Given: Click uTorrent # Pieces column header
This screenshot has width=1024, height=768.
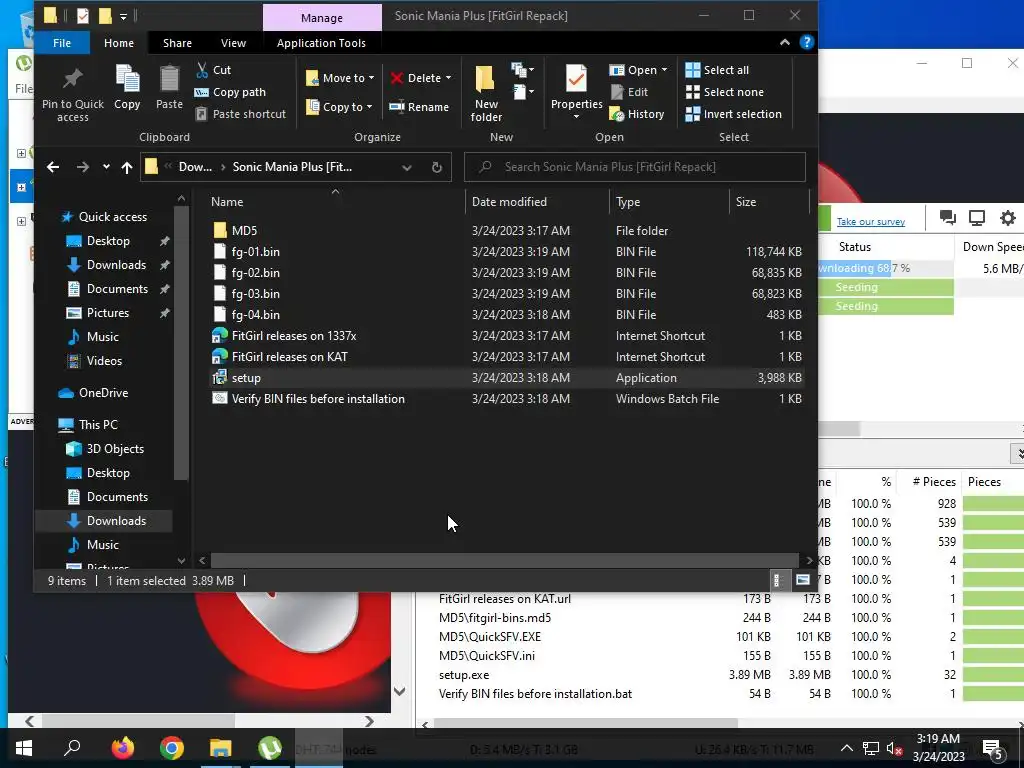Looking at the screenshot, I should [934, 482].
